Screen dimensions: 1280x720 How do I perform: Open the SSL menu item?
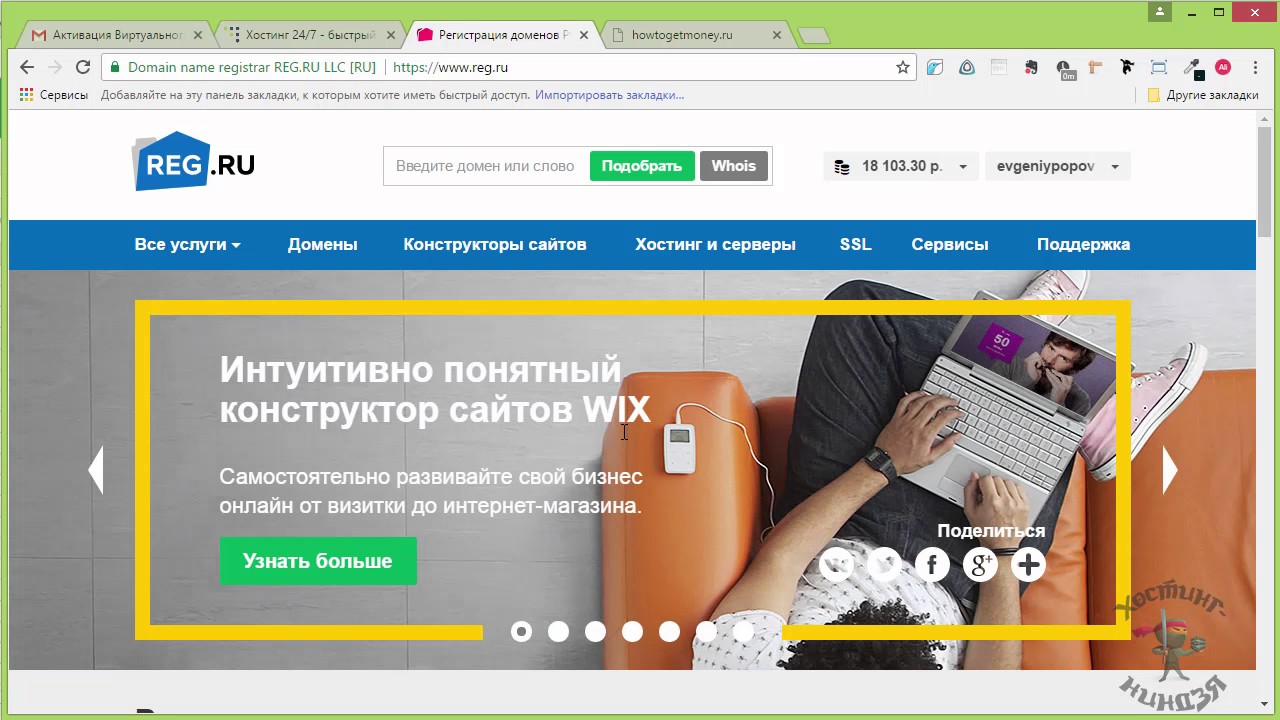pos(856,244)
